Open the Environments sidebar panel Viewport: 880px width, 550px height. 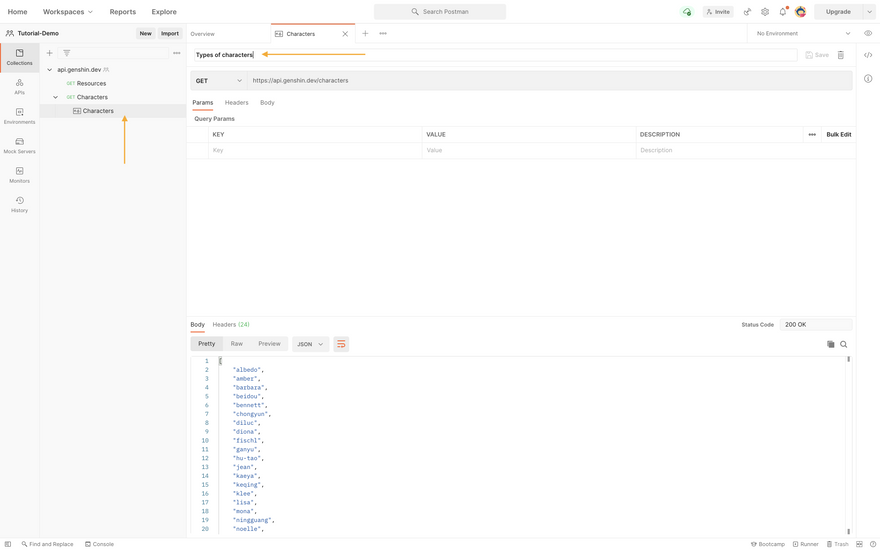tap(20, 116)
